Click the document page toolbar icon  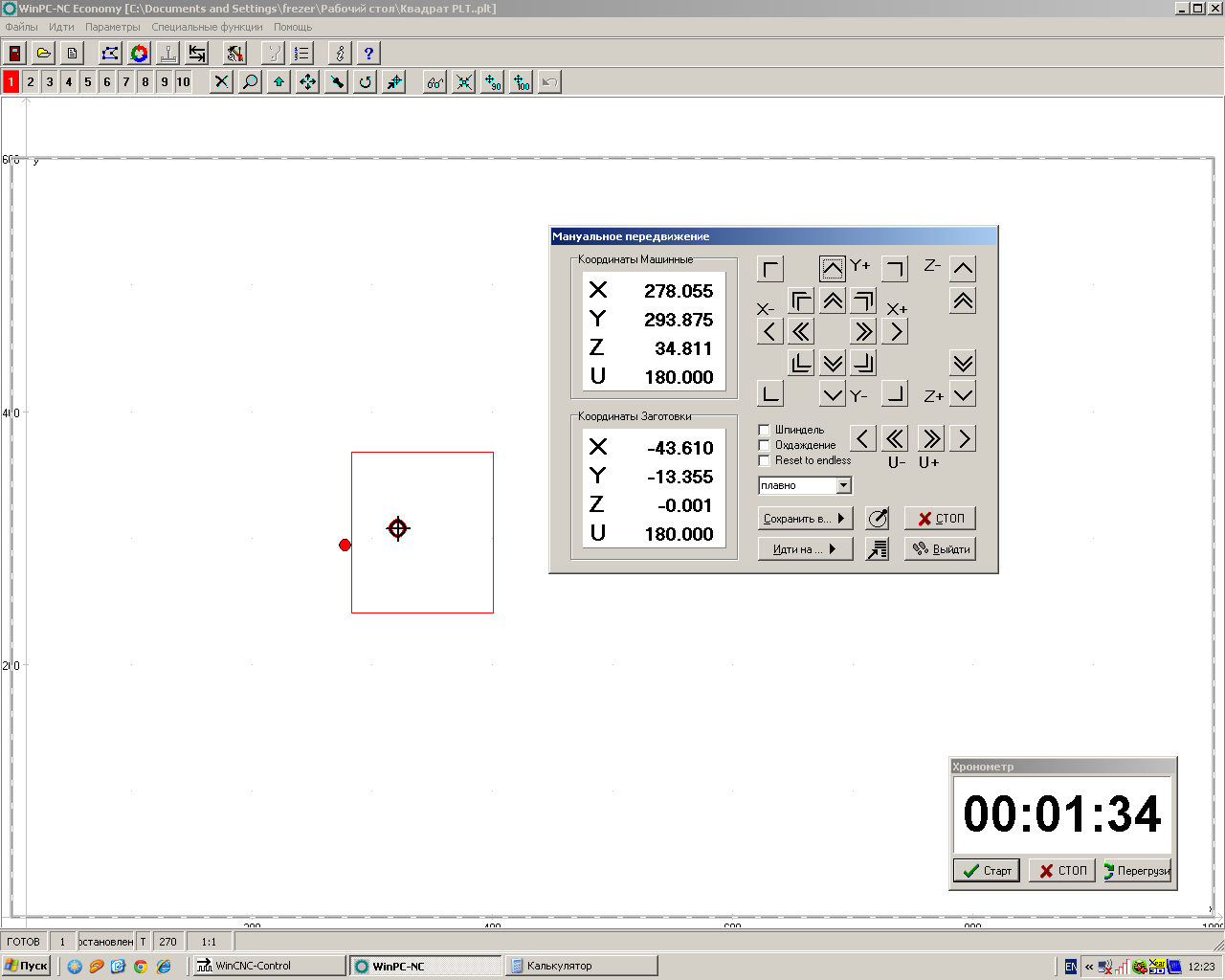pyautogui.click(x=73, y=54)
